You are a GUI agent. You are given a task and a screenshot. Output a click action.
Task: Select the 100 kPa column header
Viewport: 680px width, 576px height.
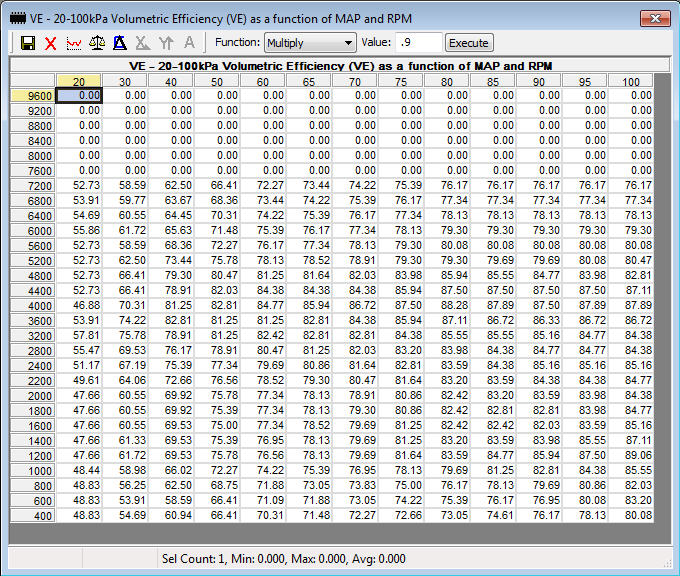click(631, 81)
